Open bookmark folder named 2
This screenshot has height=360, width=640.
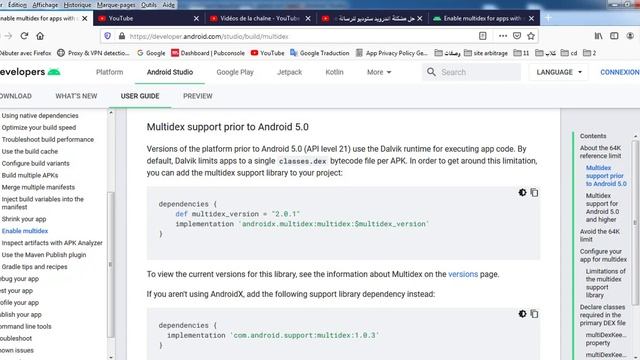click(589, 53)
